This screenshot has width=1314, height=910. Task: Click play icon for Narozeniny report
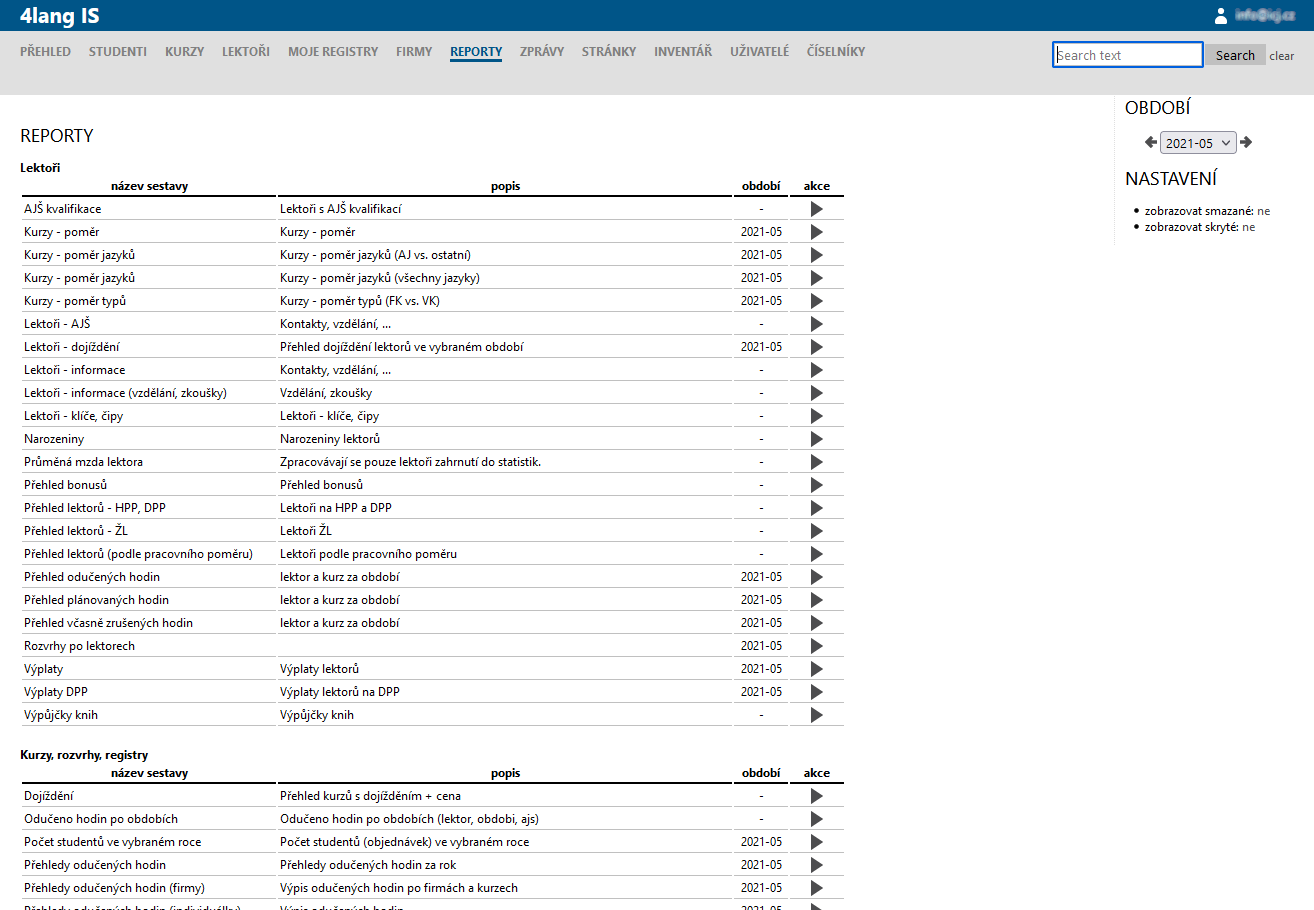(816, 439)
